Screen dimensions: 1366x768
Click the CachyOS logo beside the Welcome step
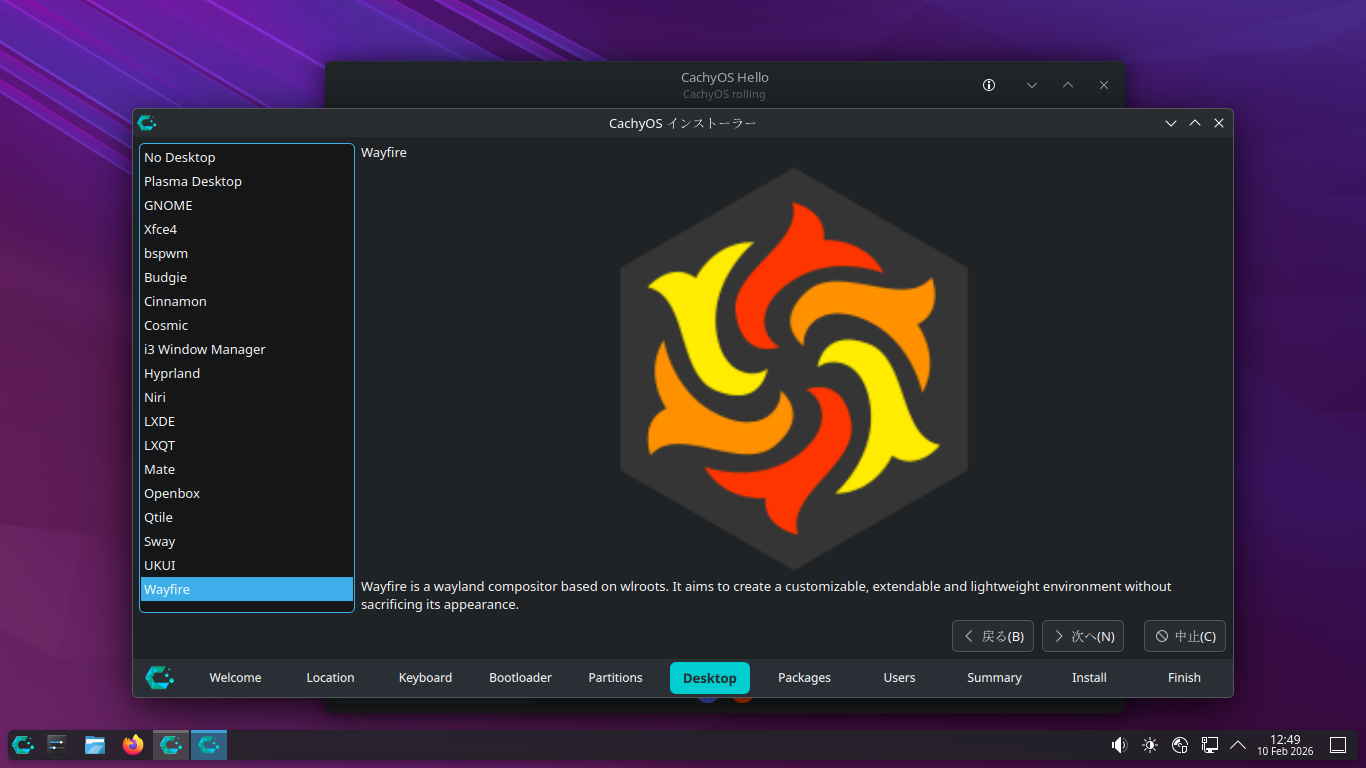(160, 677)
